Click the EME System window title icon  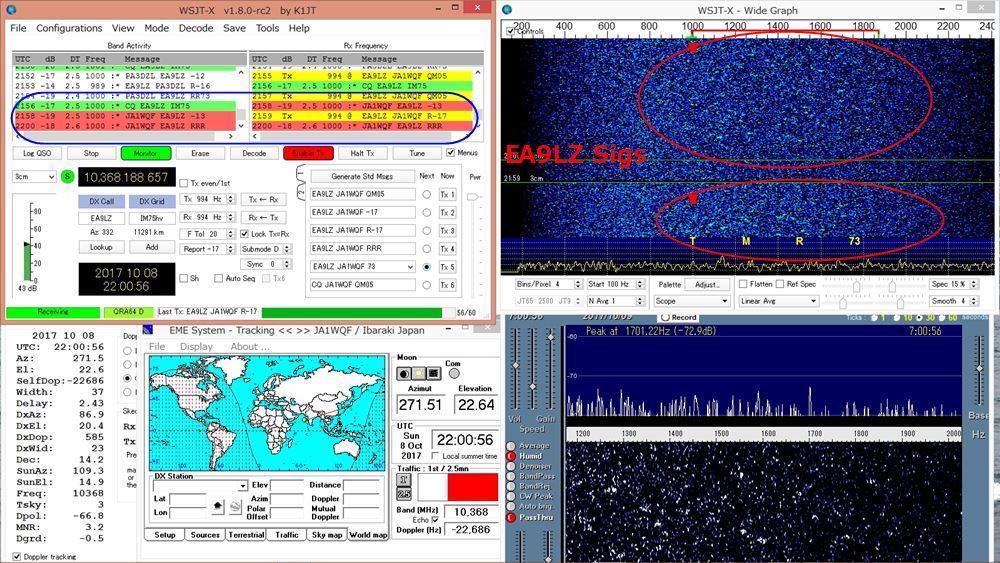pyautogui.click(x=148, y=330)
